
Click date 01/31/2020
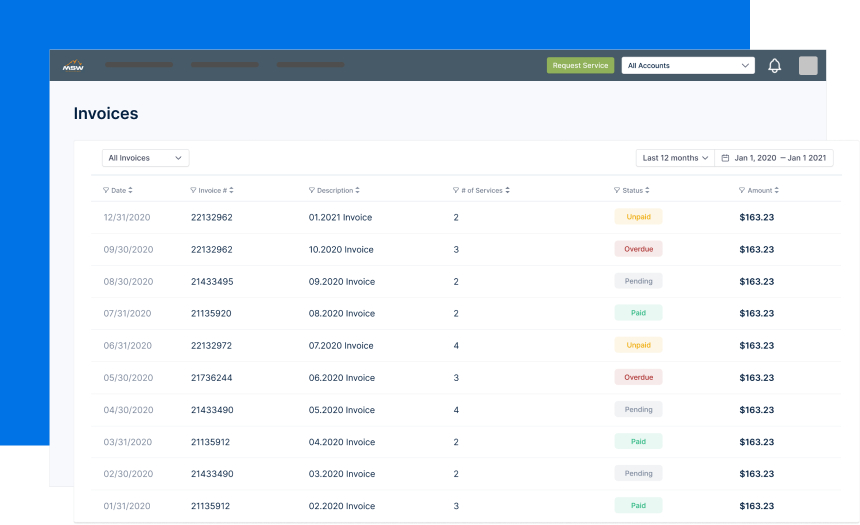tap(127, 506)
